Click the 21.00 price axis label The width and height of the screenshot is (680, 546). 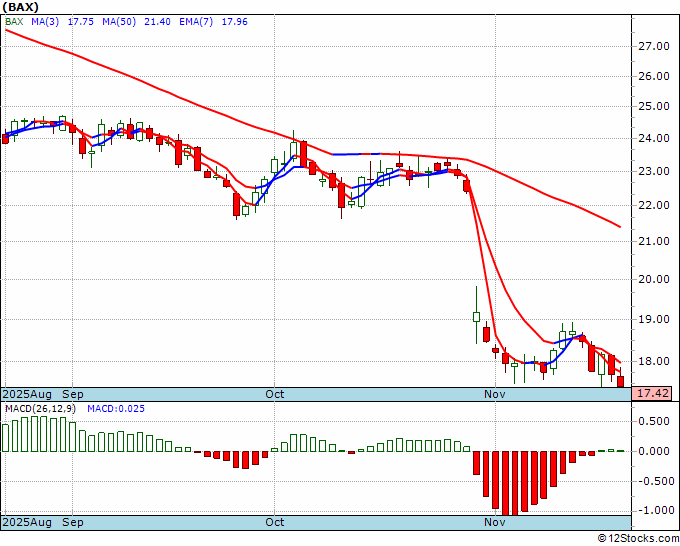coord(654,241)
